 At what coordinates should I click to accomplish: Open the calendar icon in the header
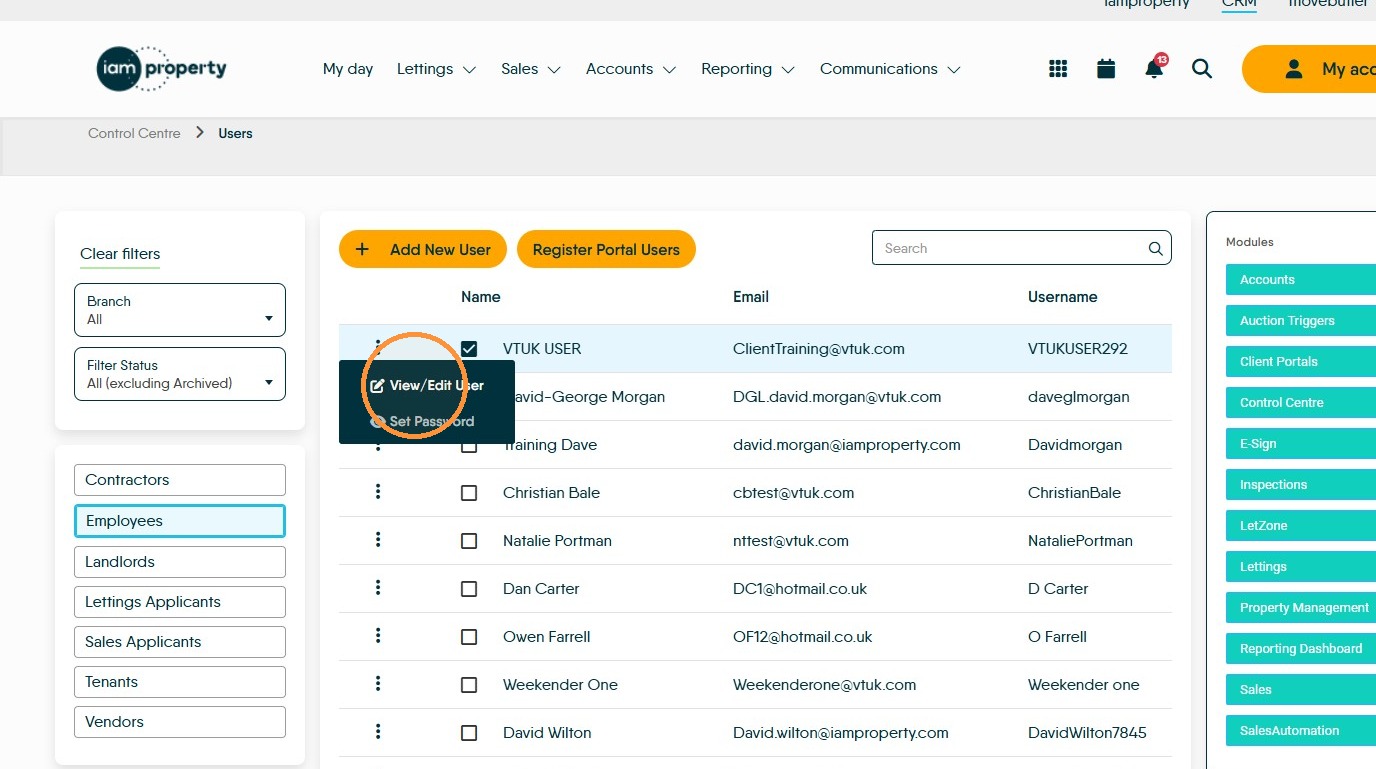tap(1106, 69)
